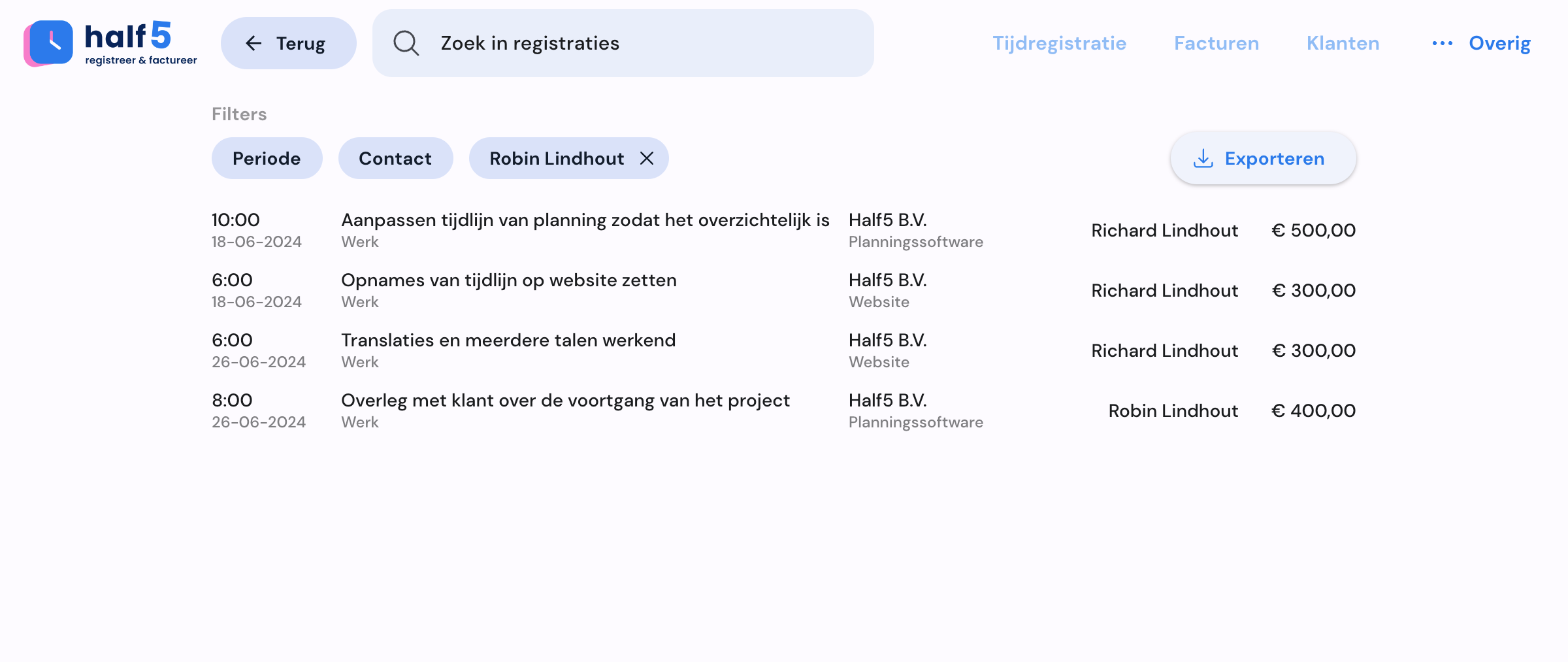The width and height of the screenshot is (1568, 662).
Task: Click the Exporteren button
Action: coord(1263,158)
